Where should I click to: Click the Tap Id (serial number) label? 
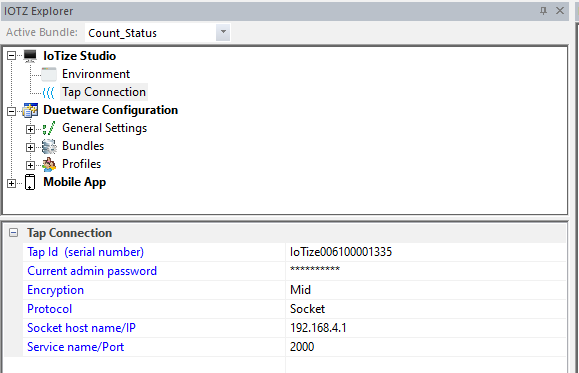85,252
